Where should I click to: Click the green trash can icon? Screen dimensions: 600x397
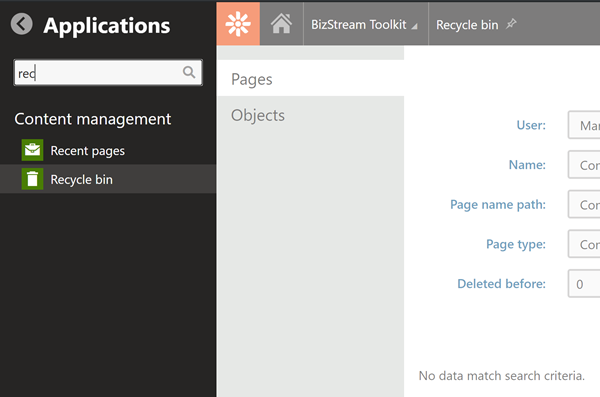pos(32,179)
